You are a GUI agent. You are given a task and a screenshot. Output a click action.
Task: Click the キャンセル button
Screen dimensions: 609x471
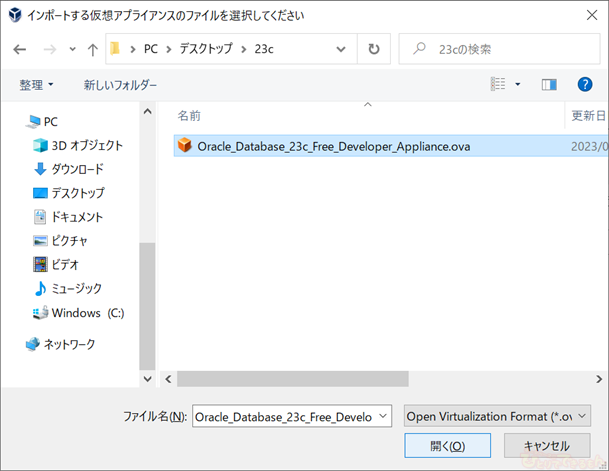(x=547, y=446)
